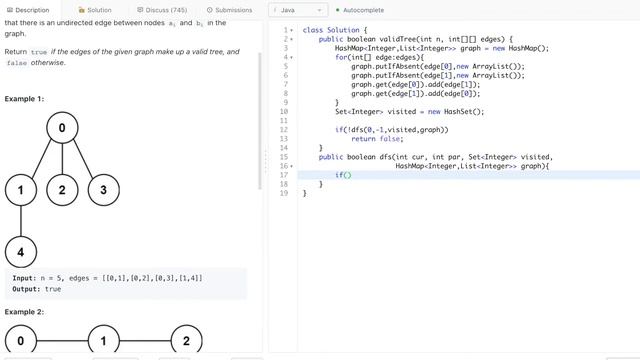Click 'return false;' on line 13
Screen dimensions: 640x360
[377, 139]
